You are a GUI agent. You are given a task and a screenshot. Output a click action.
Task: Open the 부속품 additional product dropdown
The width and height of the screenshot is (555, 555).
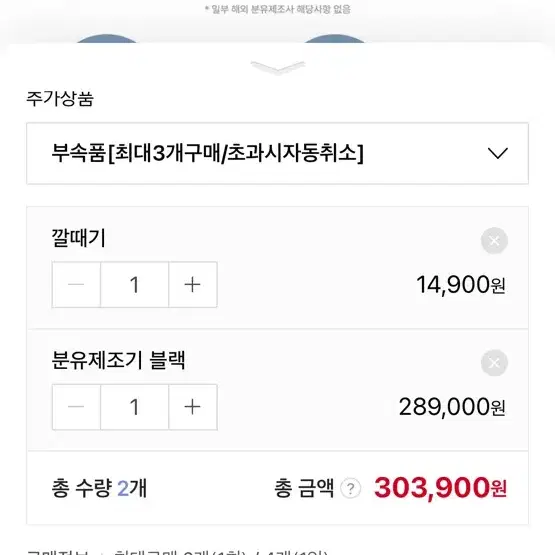[x=278, y=153]
